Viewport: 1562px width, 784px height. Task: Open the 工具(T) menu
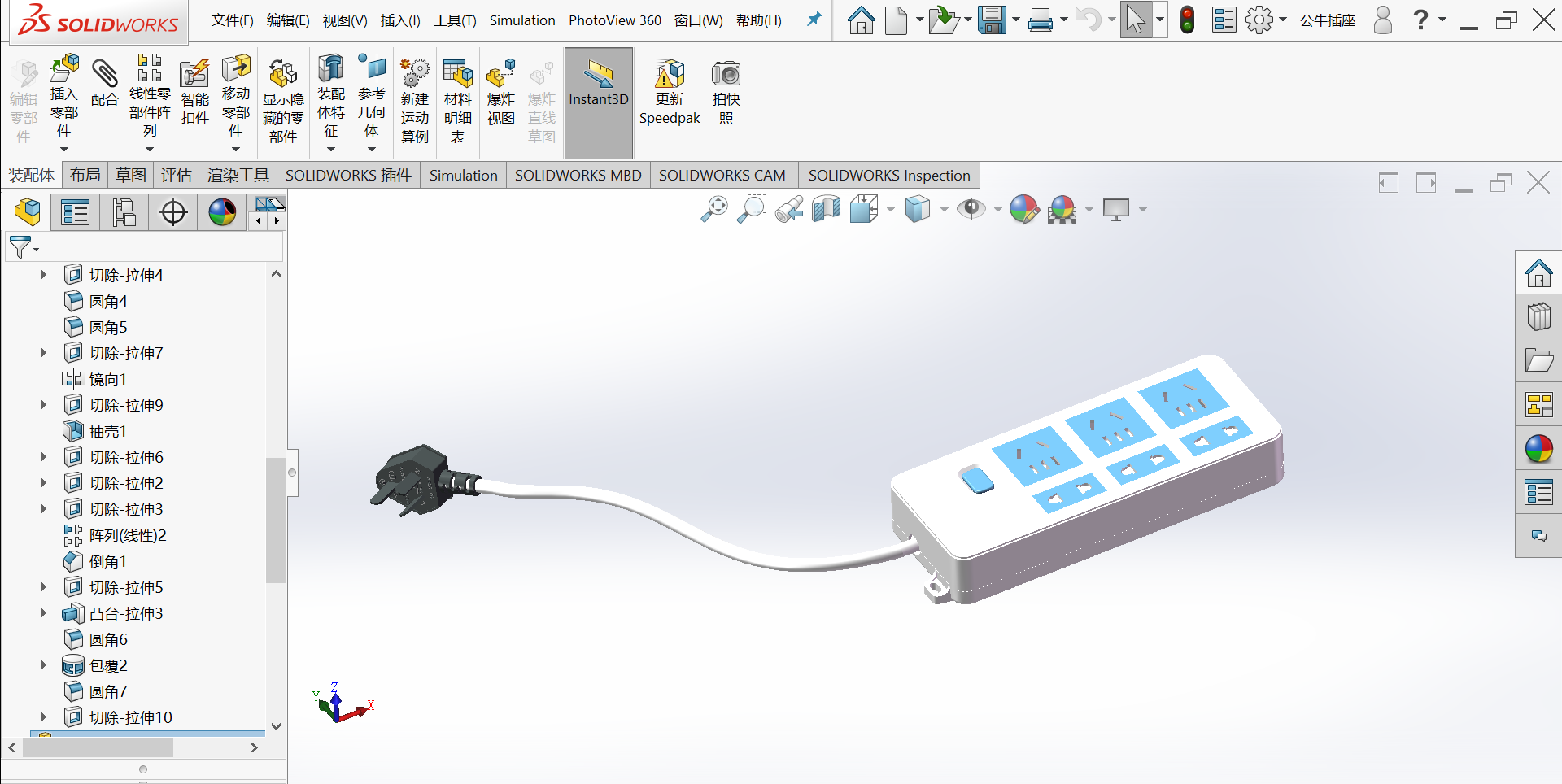point(455,20)
